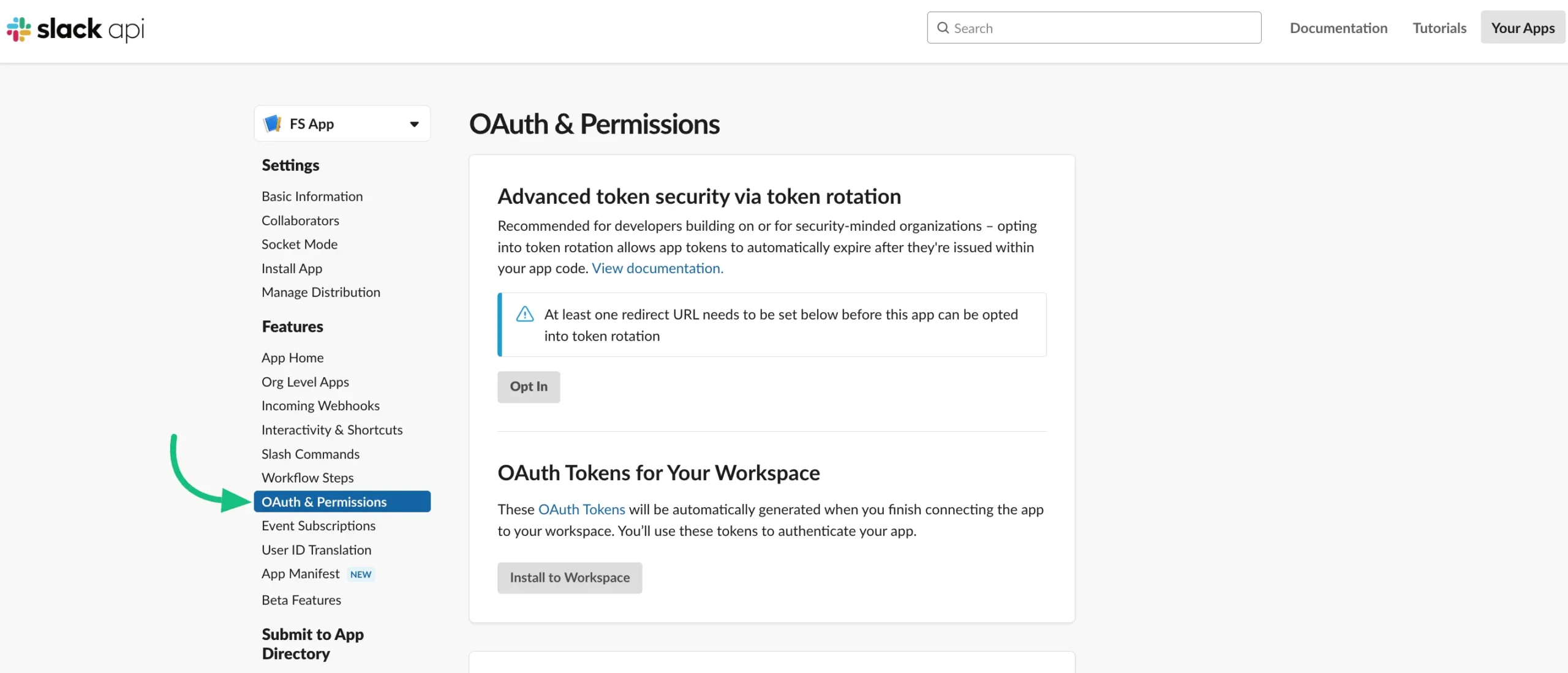Screen dimensions: 1568x673
Task: Open Basic Information settings
Action: point(312,196)
